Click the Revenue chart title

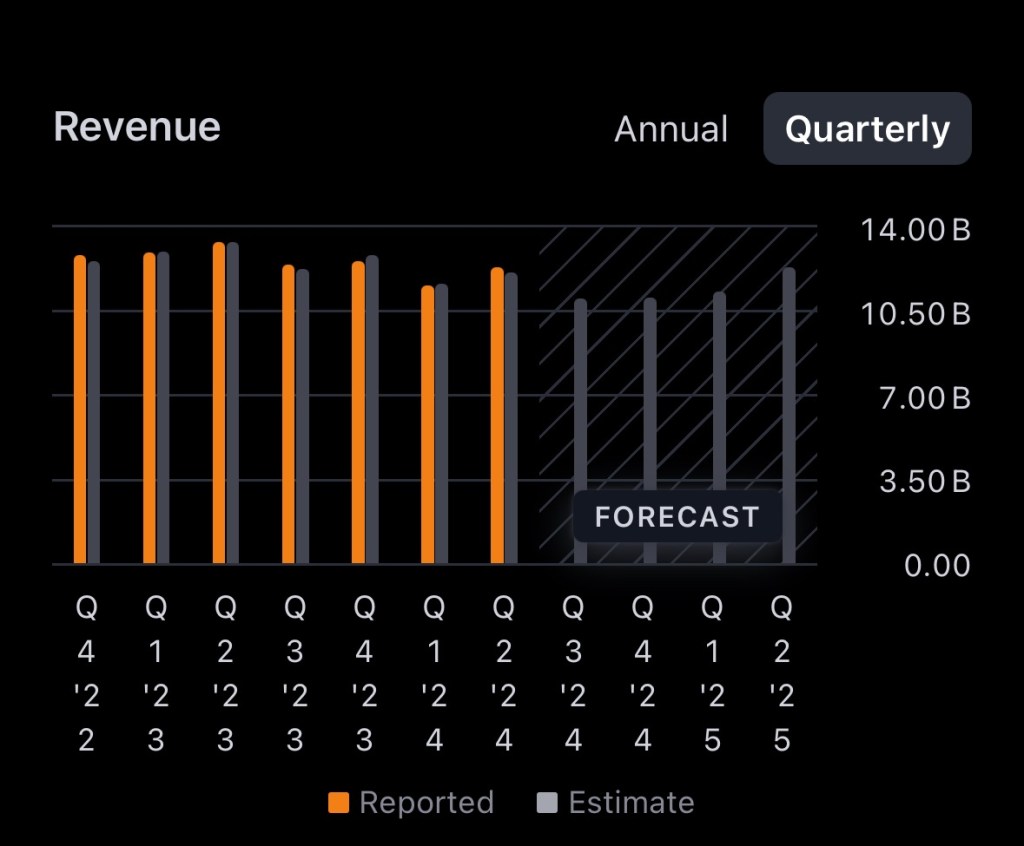[137, 127]
